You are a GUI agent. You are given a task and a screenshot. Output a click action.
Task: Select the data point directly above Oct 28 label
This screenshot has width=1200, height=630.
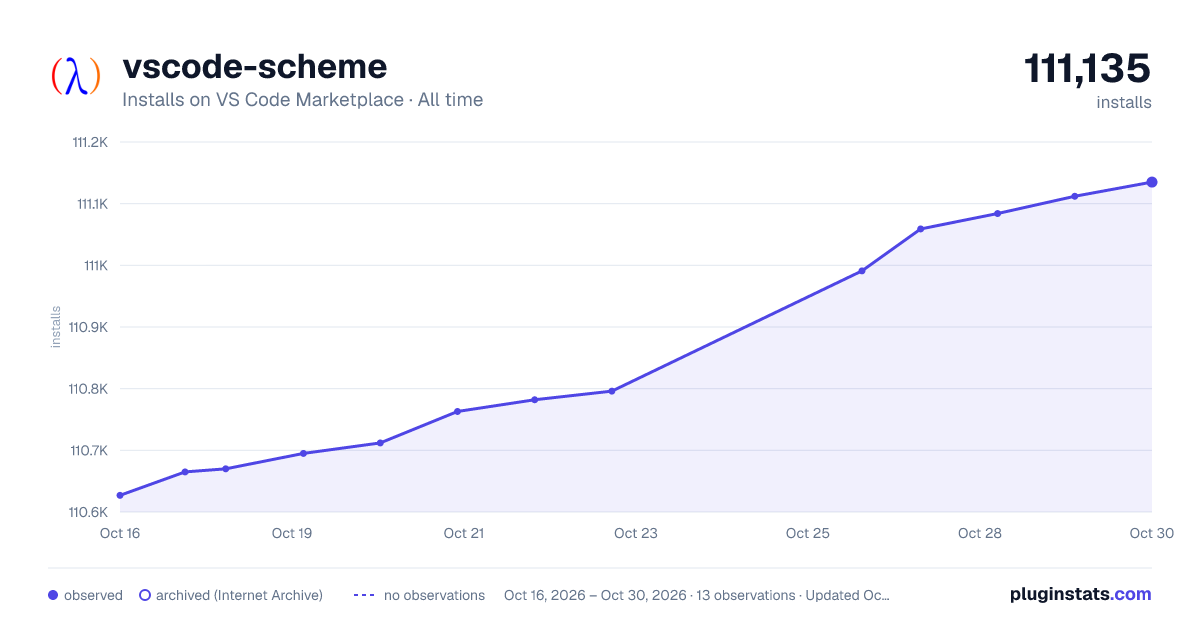(x=998, y=213)
